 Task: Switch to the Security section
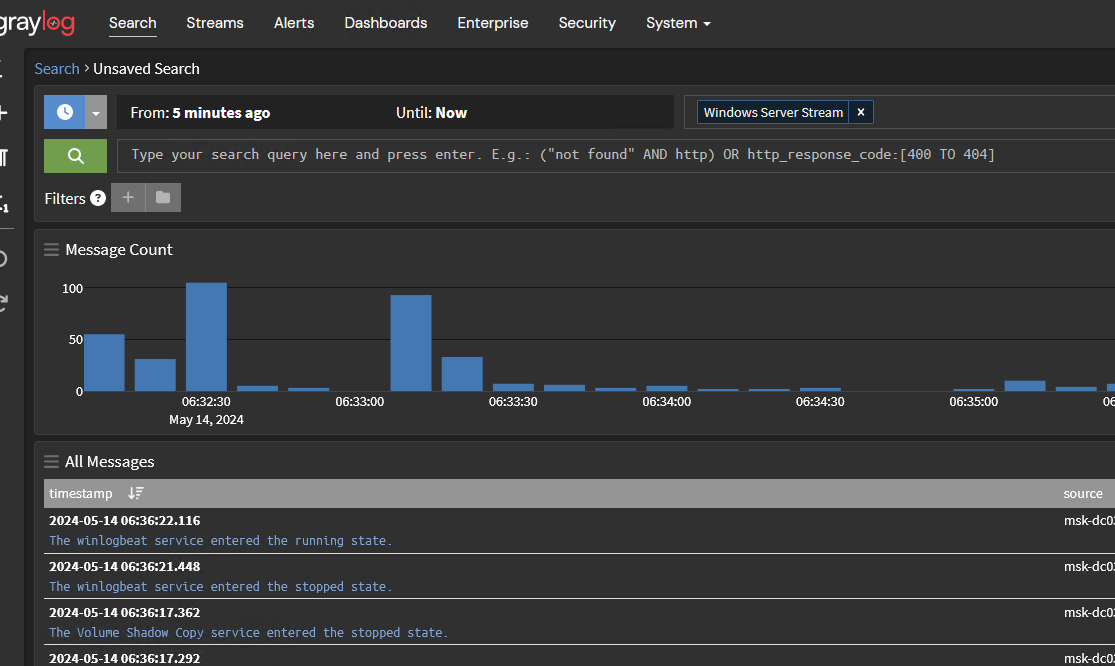point(587,23)
